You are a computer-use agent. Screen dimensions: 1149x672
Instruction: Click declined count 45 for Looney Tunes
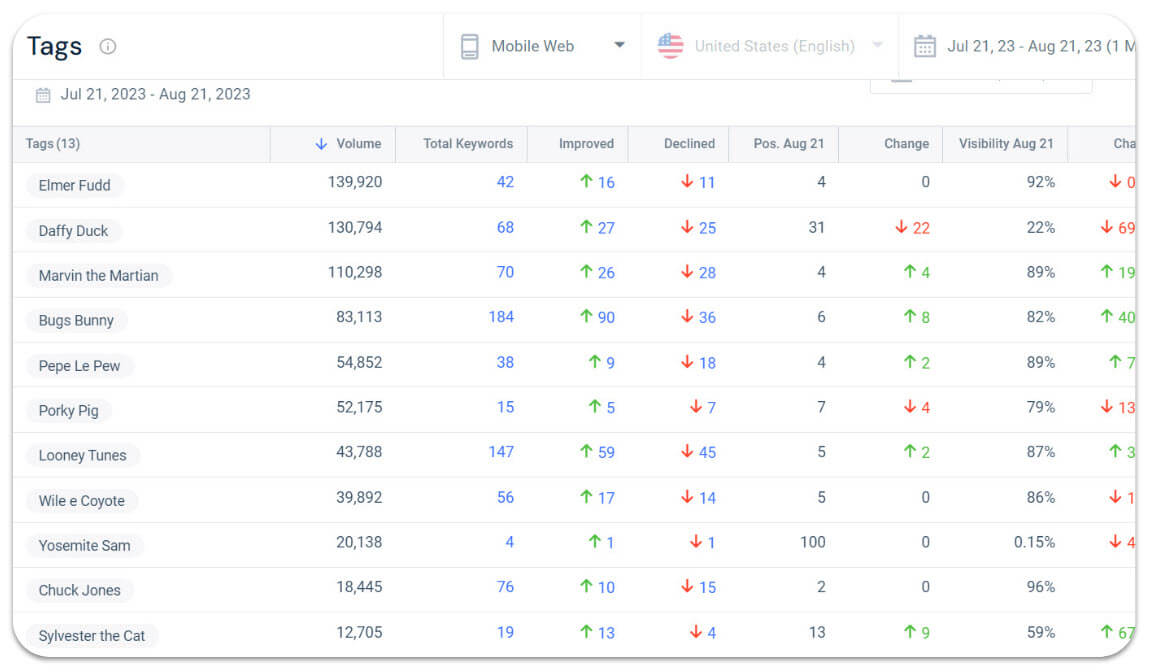(x=706, y=452)
